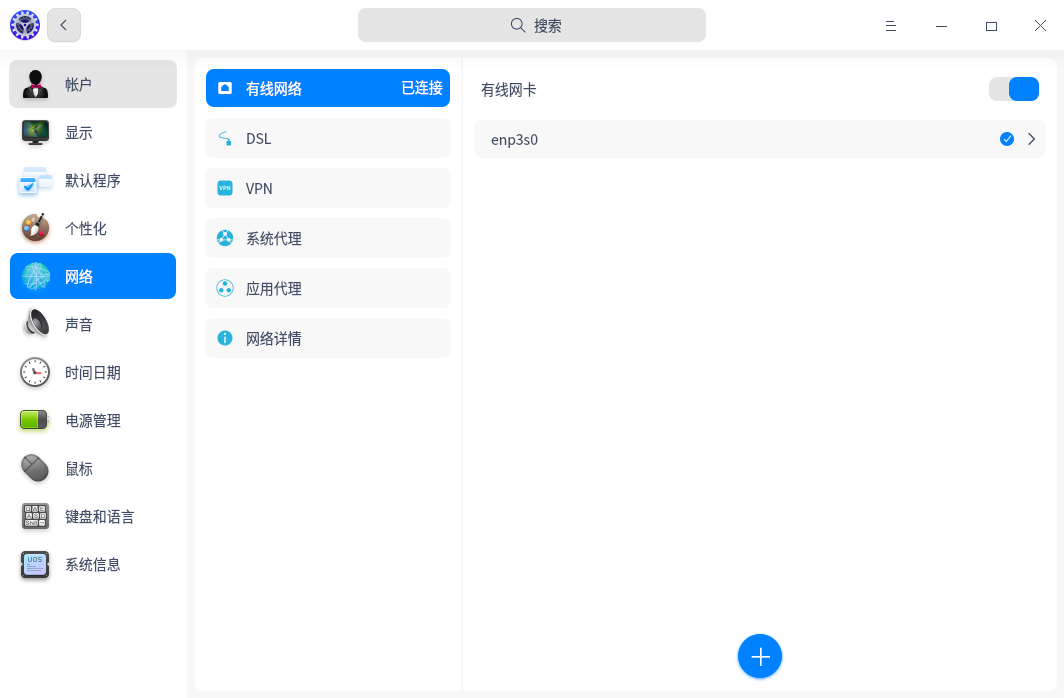Switch to the DSL tab
This screenshot has height=698, width=1064.
pos(328,138)
